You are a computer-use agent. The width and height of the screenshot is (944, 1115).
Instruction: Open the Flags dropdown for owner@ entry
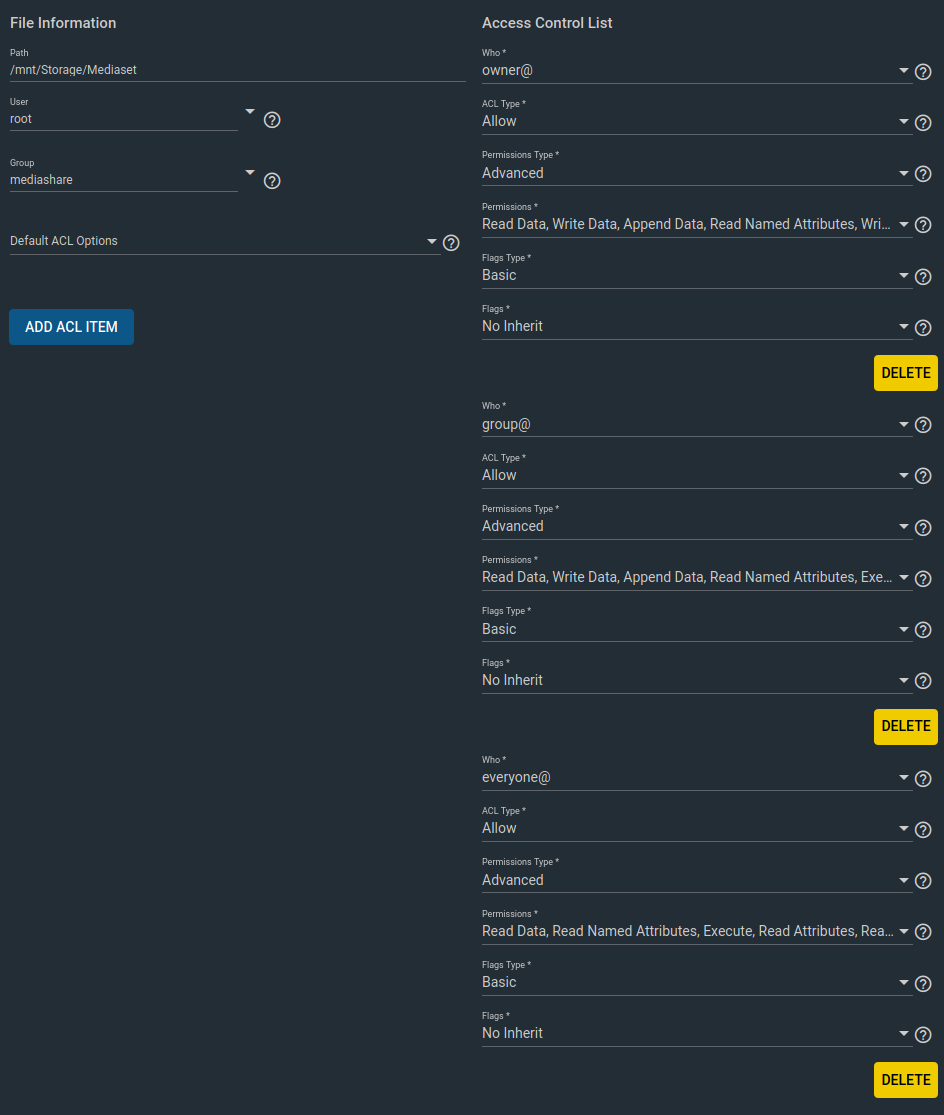click(x=697, y=322)
